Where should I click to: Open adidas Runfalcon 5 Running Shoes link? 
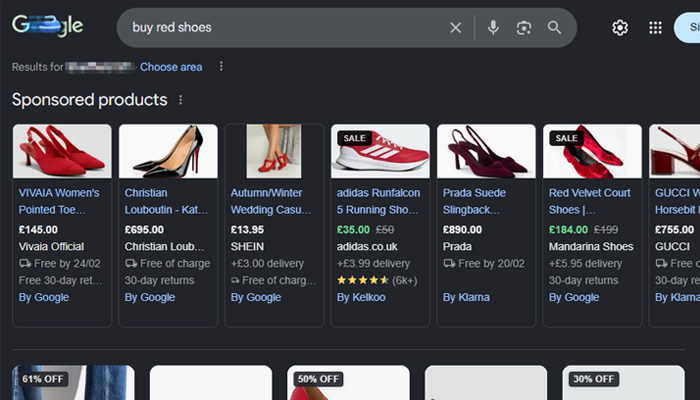[378, 201]
